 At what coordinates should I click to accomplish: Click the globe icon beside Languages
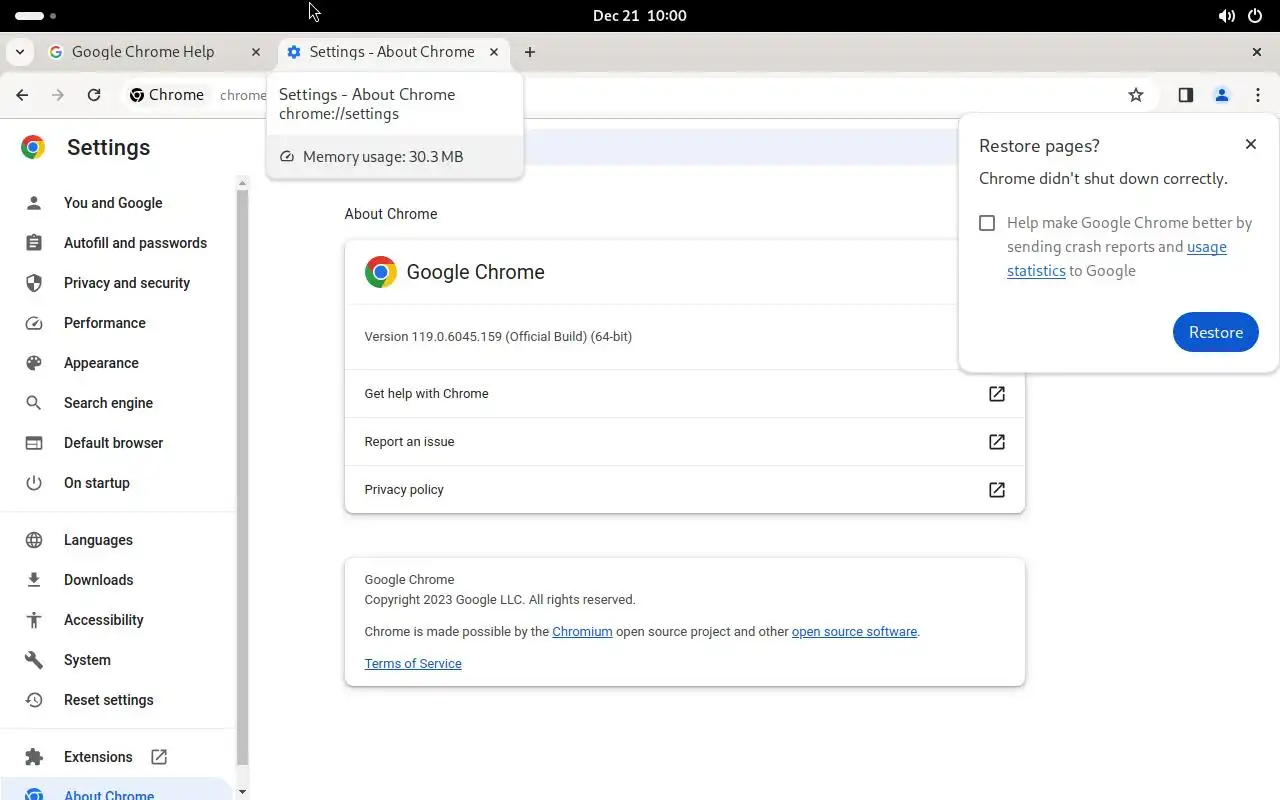[x=34, y=540]
